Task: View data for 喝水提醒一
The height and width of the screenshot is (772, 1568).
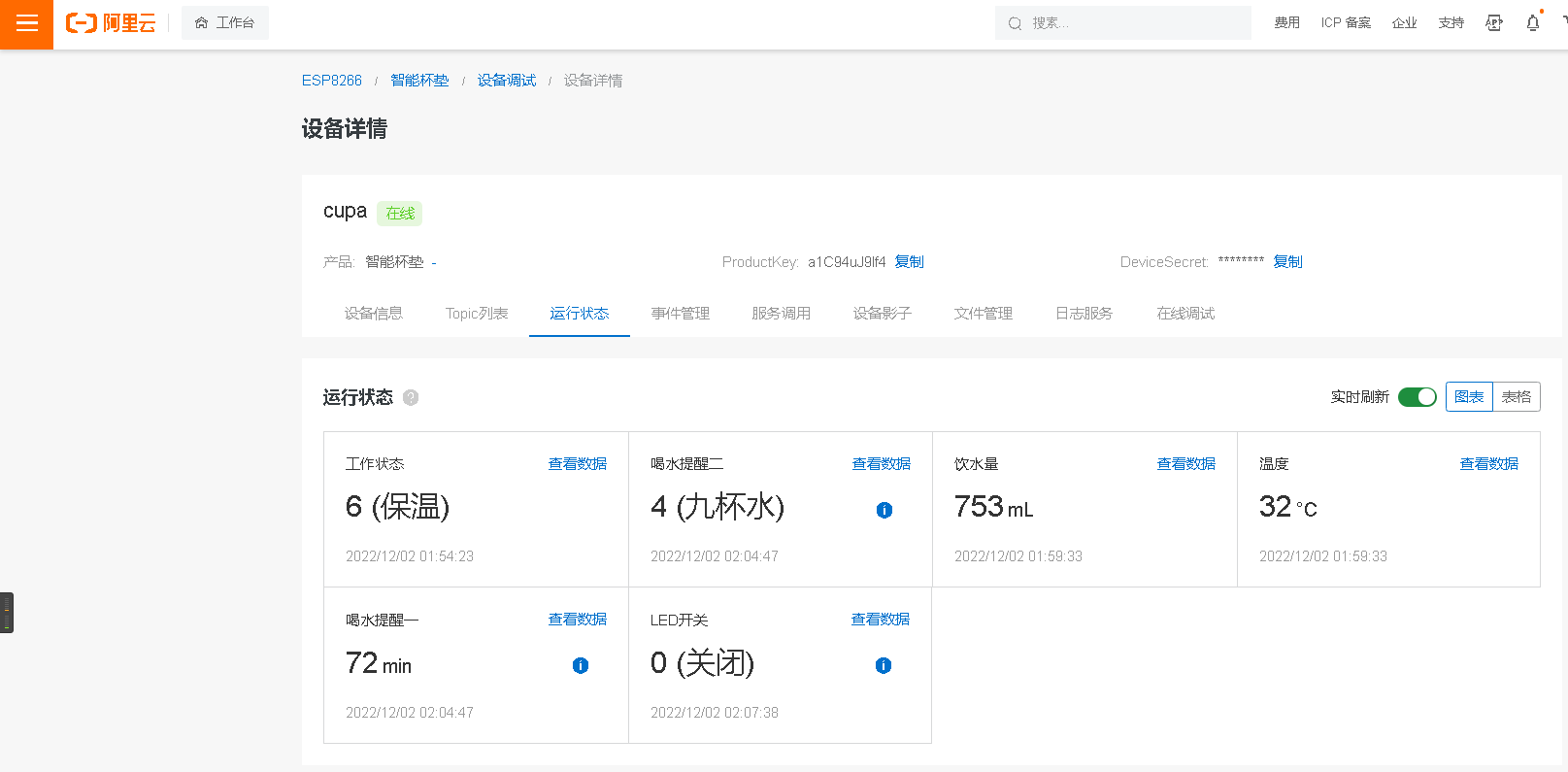Action: tap(578, 620)
